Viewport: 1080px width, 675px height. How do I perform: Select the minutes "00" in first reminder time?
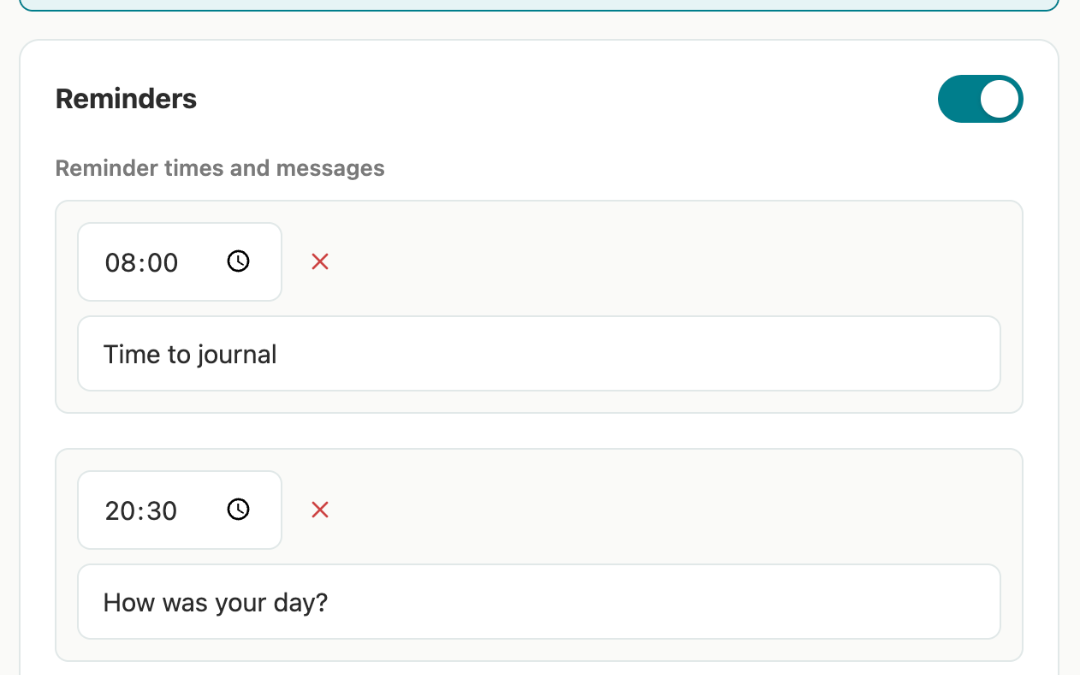[x=163, y=263]
